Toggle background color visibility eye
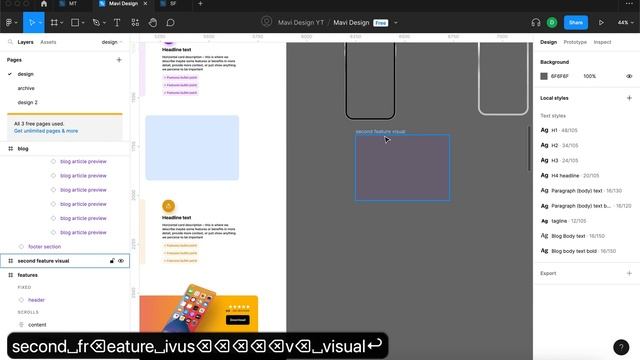The height and width of the screenshot is (360, 640). point(629,76)
